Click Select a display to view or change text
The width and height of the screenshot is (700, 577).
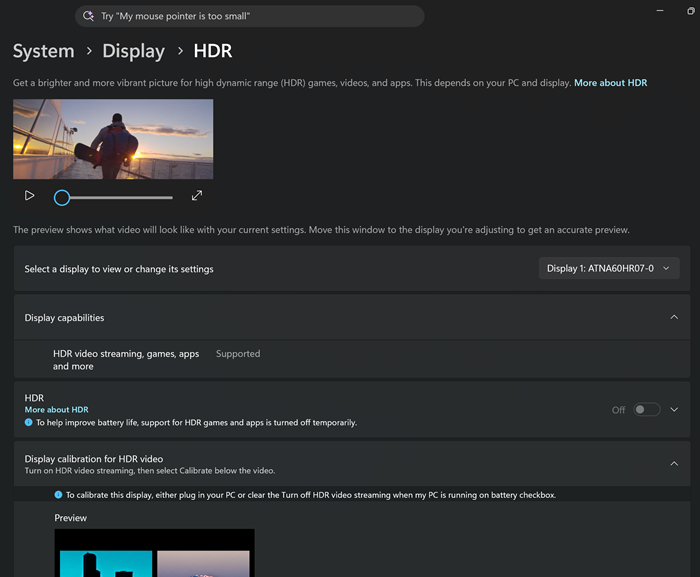tap(119, 269)
